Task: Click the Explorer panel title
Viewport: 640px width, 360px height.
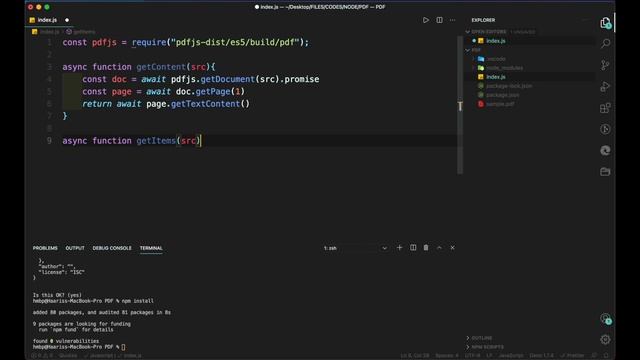Action: pyautogui.click(x=483, y=20)
